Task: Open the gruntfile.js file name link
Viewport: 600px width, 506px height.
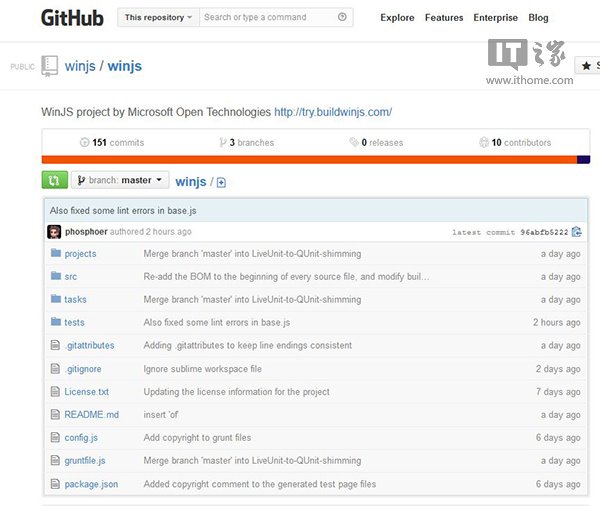Action: pos(85,460)
